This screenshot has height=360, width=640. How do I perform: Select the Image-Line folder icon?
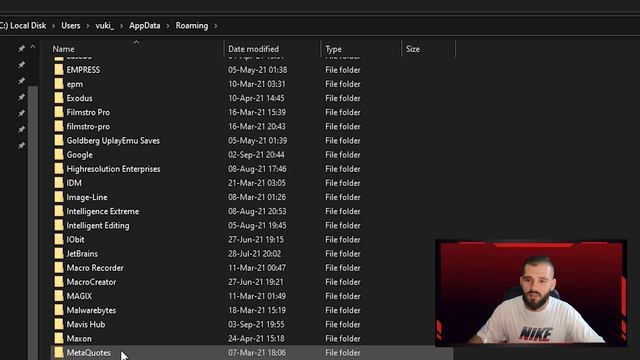pyautogui.click(x=59, y=197)
